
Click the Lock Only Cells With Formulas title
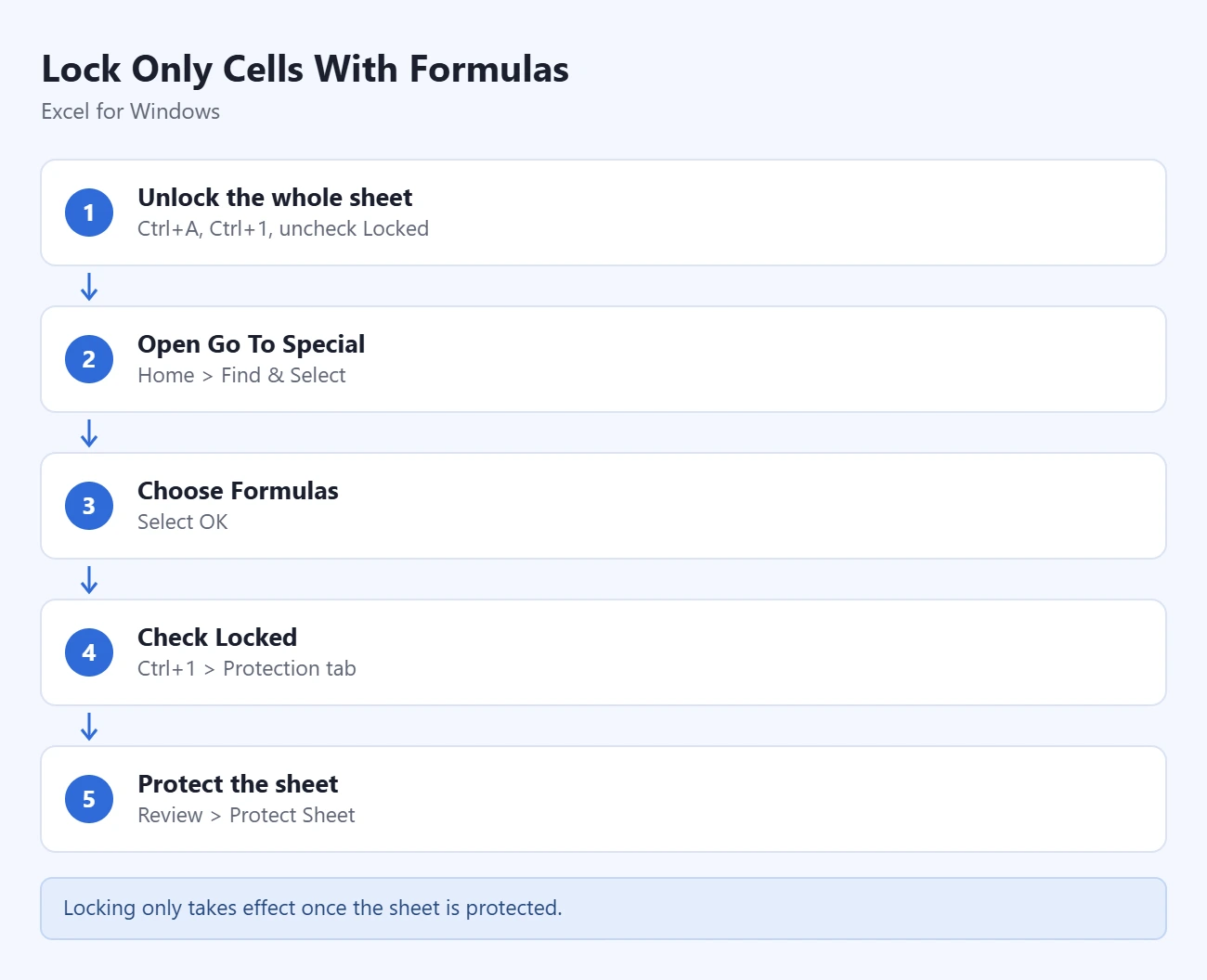[305, 70]
